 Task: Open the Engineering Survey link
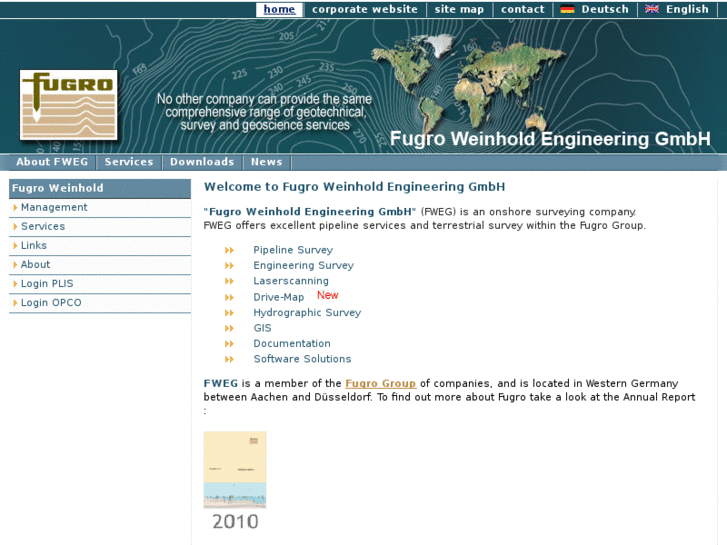pyautogui.click(x=303, y=265)
